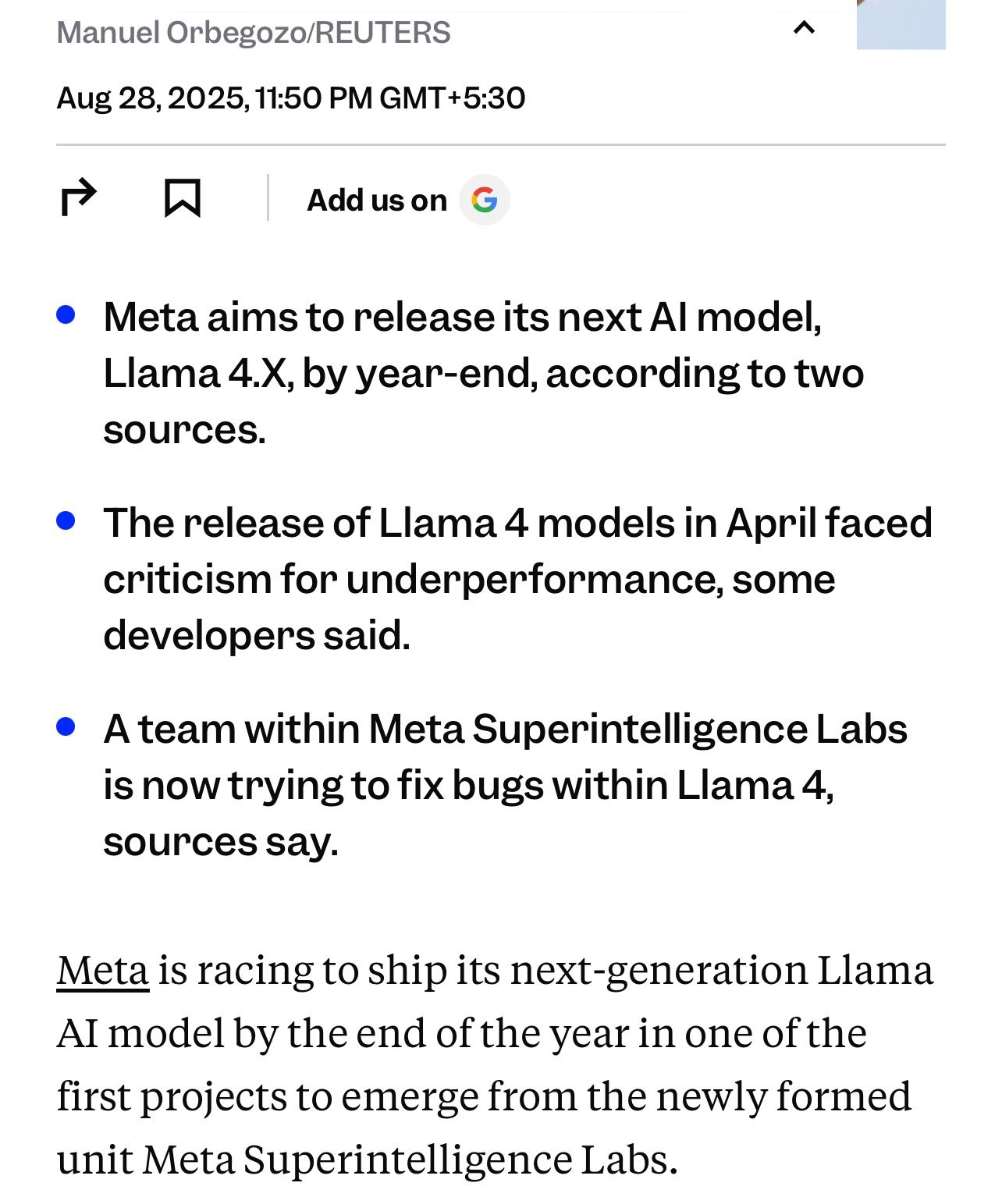Select the 'Llama 4.X, by year-end' summary line
Viewport: 1002px width, 1204px height.
(483, 374)
